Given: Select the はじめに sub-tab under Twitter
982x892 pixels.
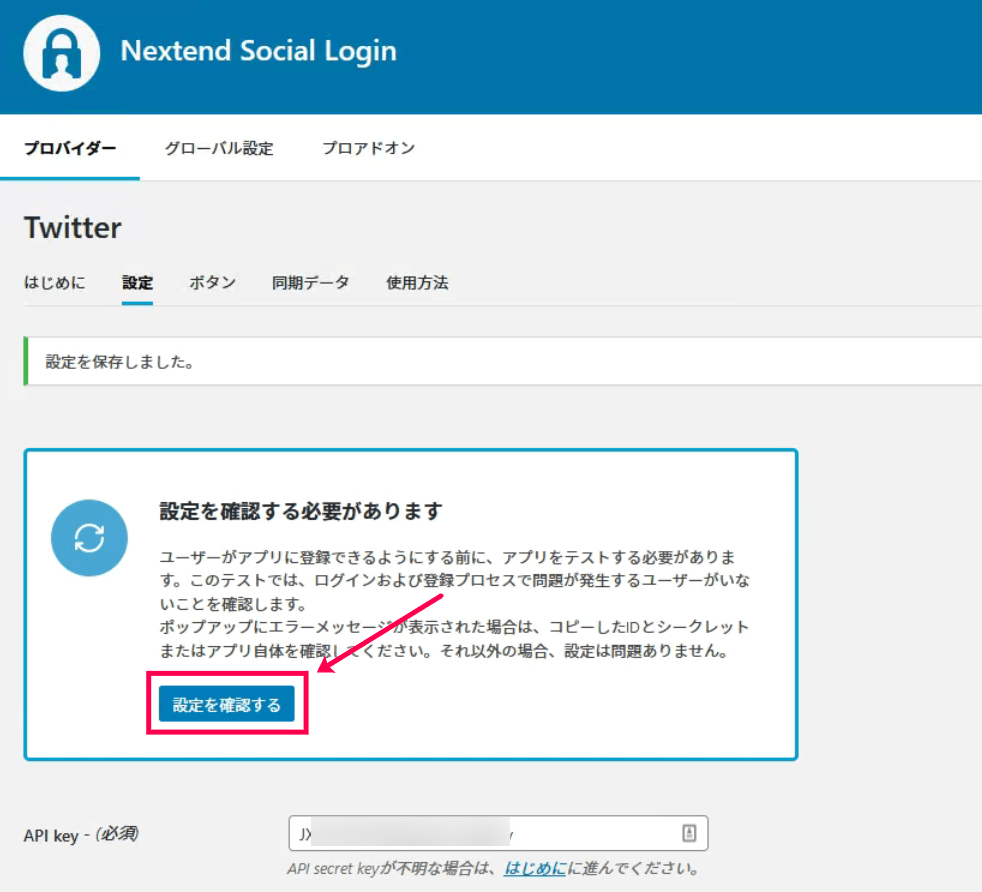Looking at the screenshot, I should point(54,283).
